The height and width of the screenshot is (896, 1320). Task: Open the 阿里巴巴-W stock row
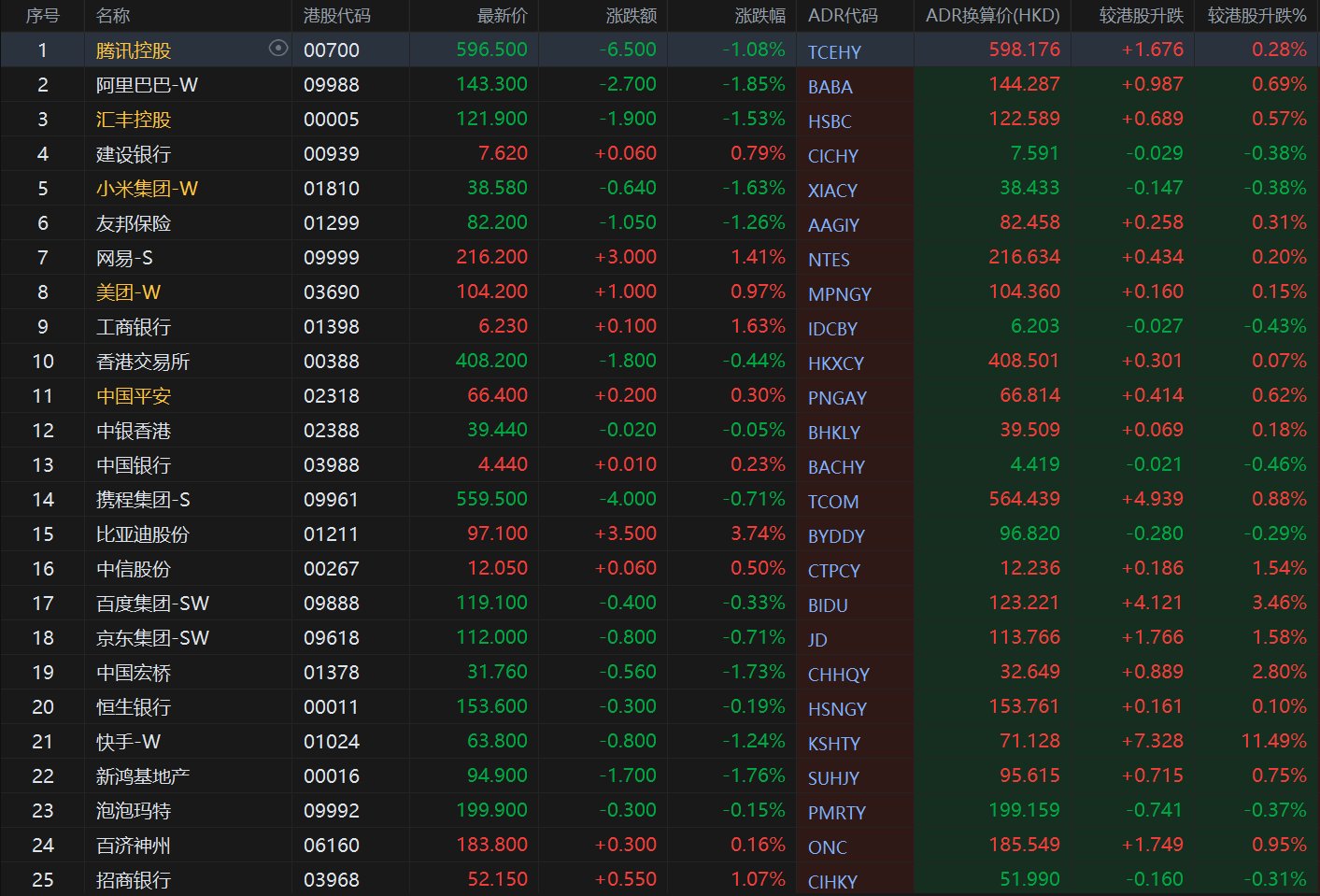tap(147, 85)
